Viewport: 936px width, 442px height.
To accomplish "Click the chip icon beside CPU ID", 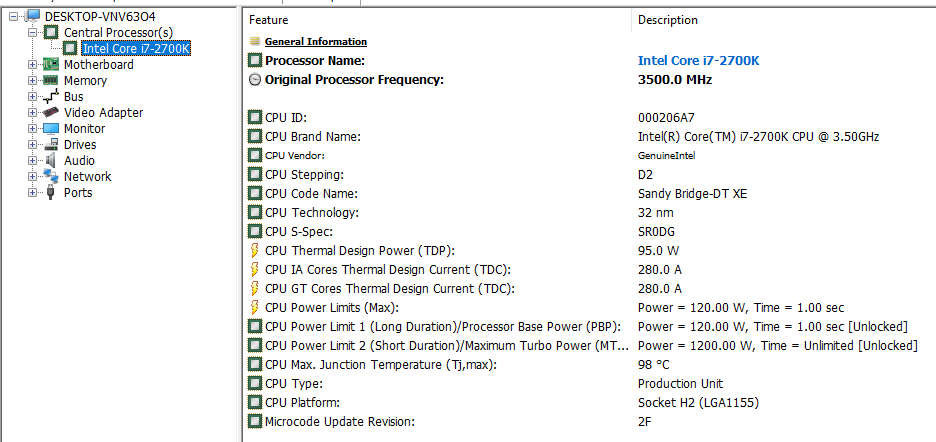I will pos(255,118).
